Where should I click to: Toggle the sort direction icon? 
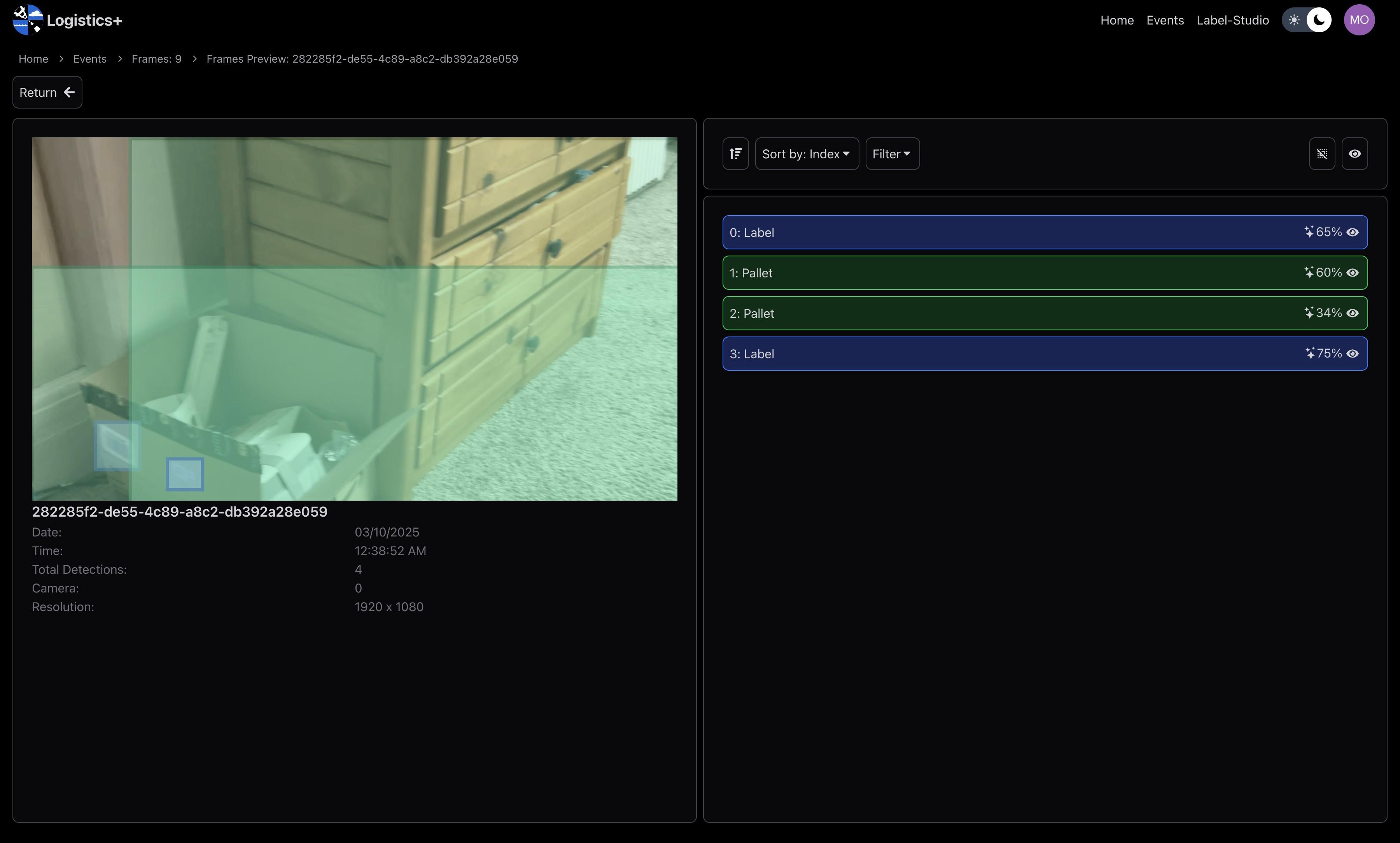point(735,154)
